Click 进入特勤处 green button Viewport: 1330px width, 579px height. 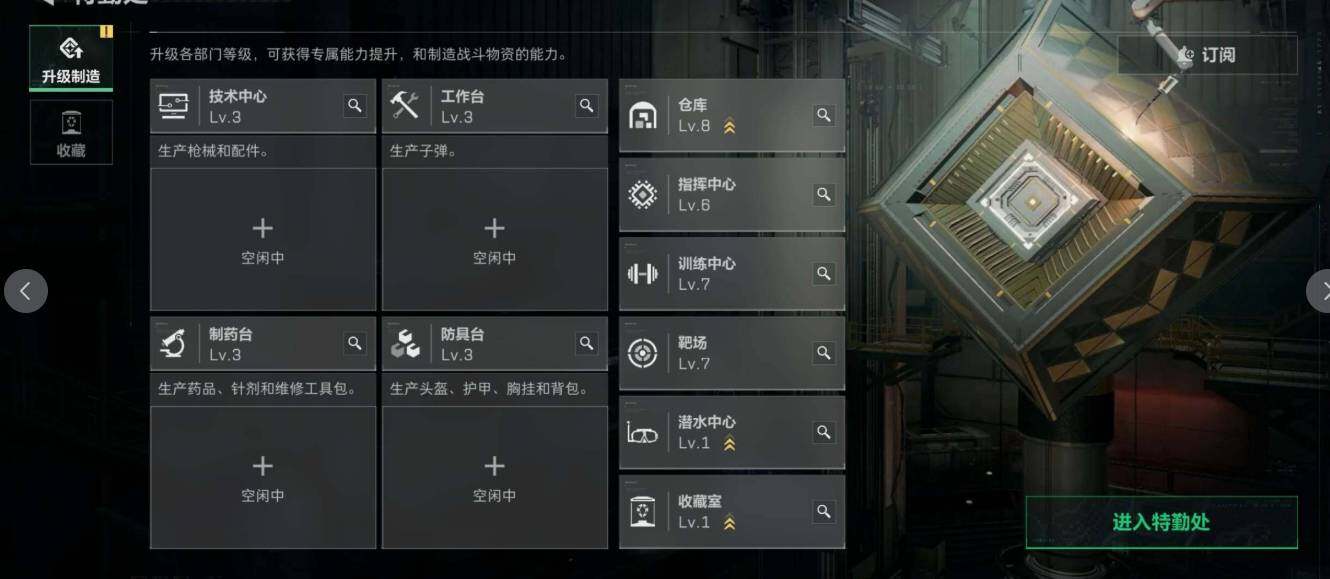[1161, 522]
